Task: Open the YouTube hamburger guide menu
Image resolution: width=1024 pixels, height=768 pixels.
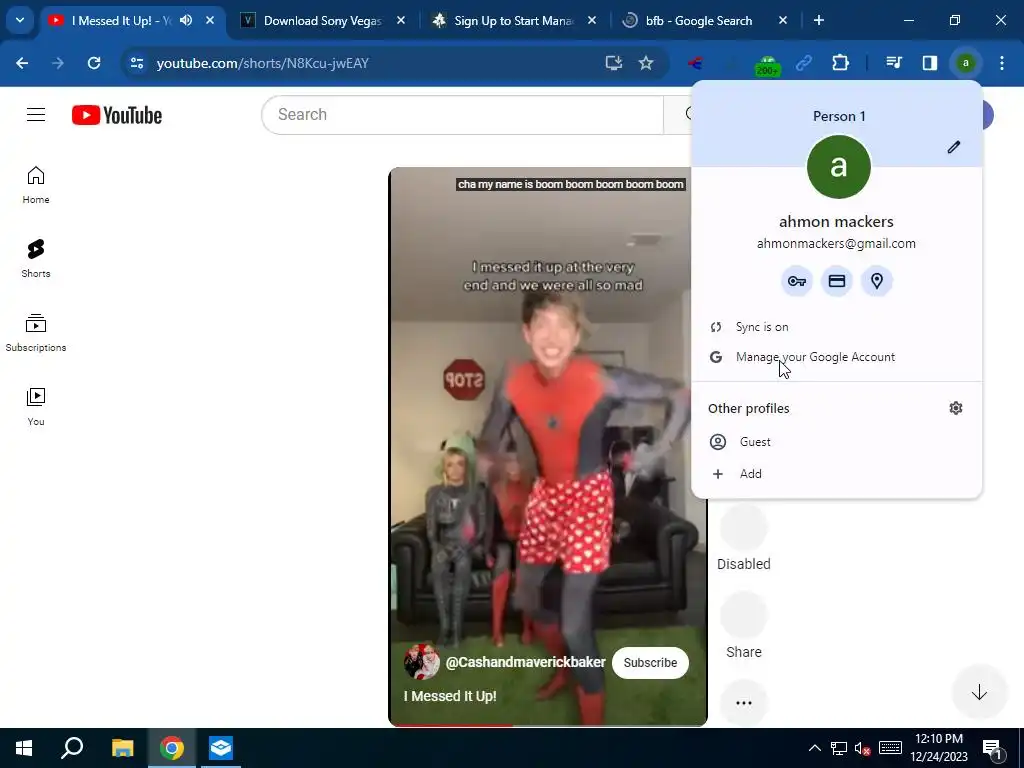Action: tap(36, 115)
